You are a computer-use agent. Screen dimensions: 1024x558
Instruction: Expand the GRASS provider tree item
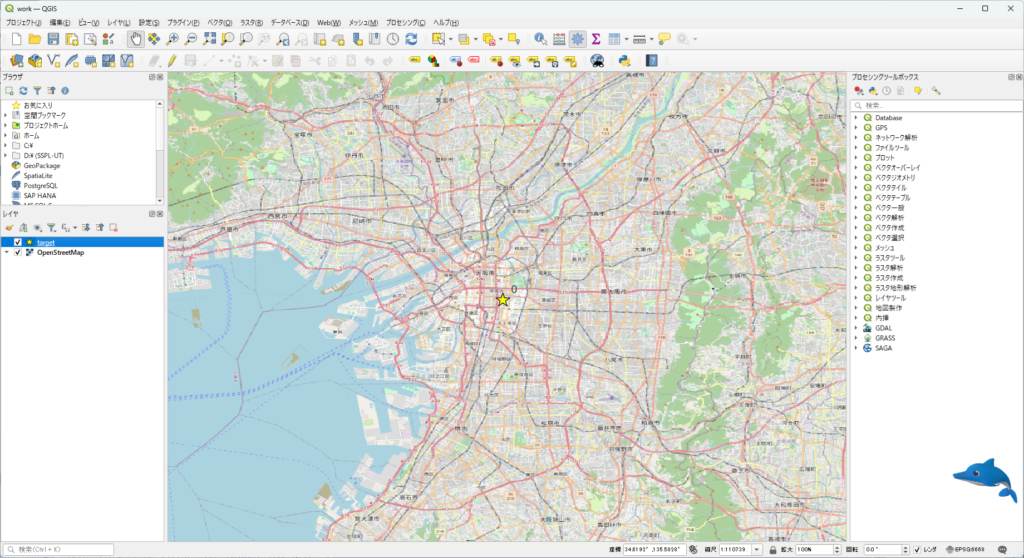click(856, 338)
